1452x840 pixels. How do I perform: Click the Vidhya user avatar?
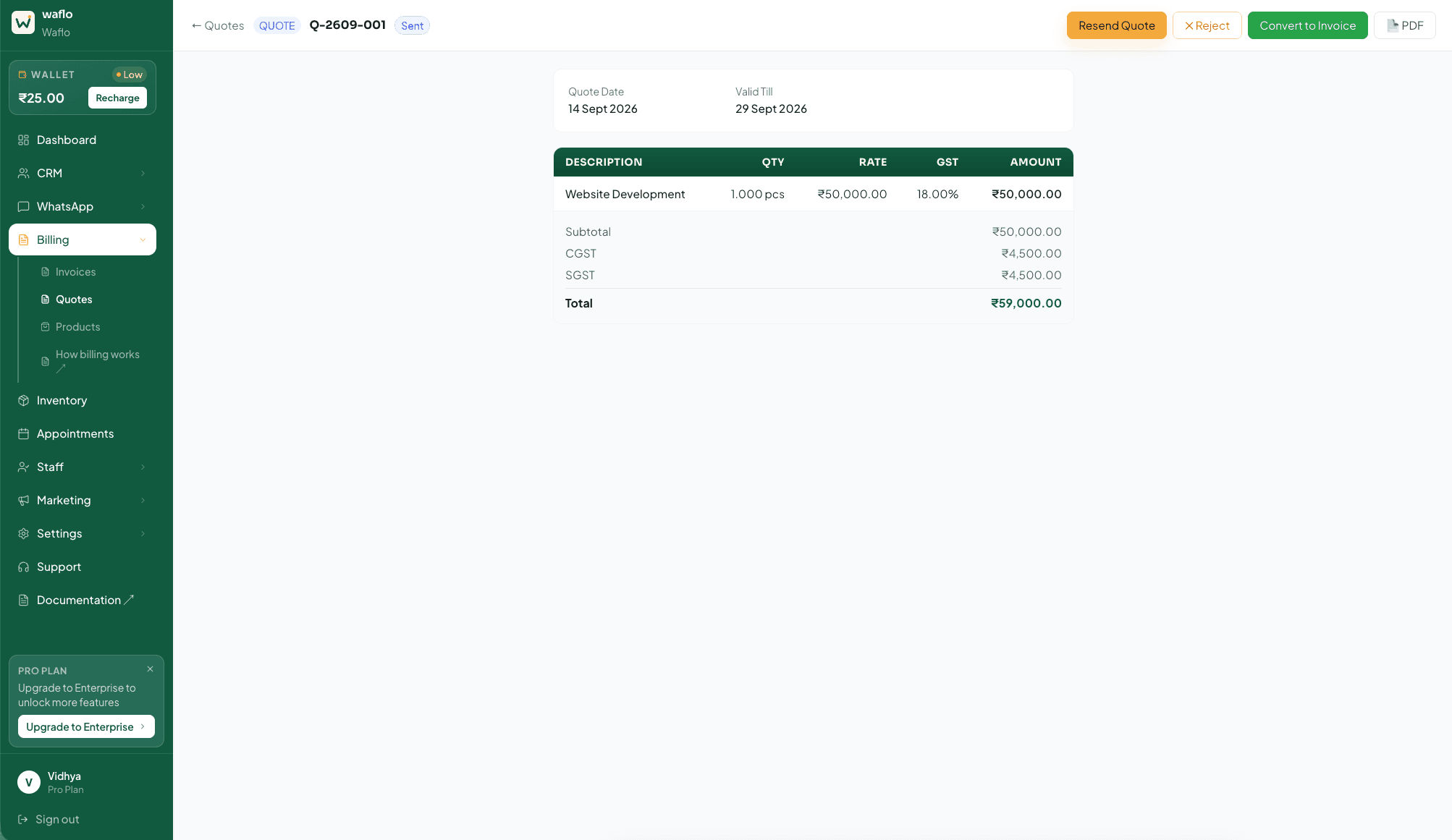coord(29,782)
